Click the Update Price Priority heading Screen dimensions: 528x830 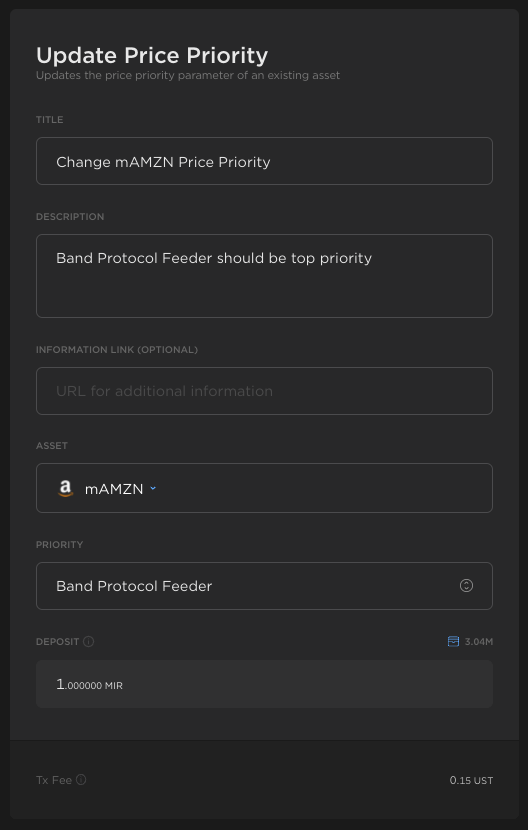(152, 55)
